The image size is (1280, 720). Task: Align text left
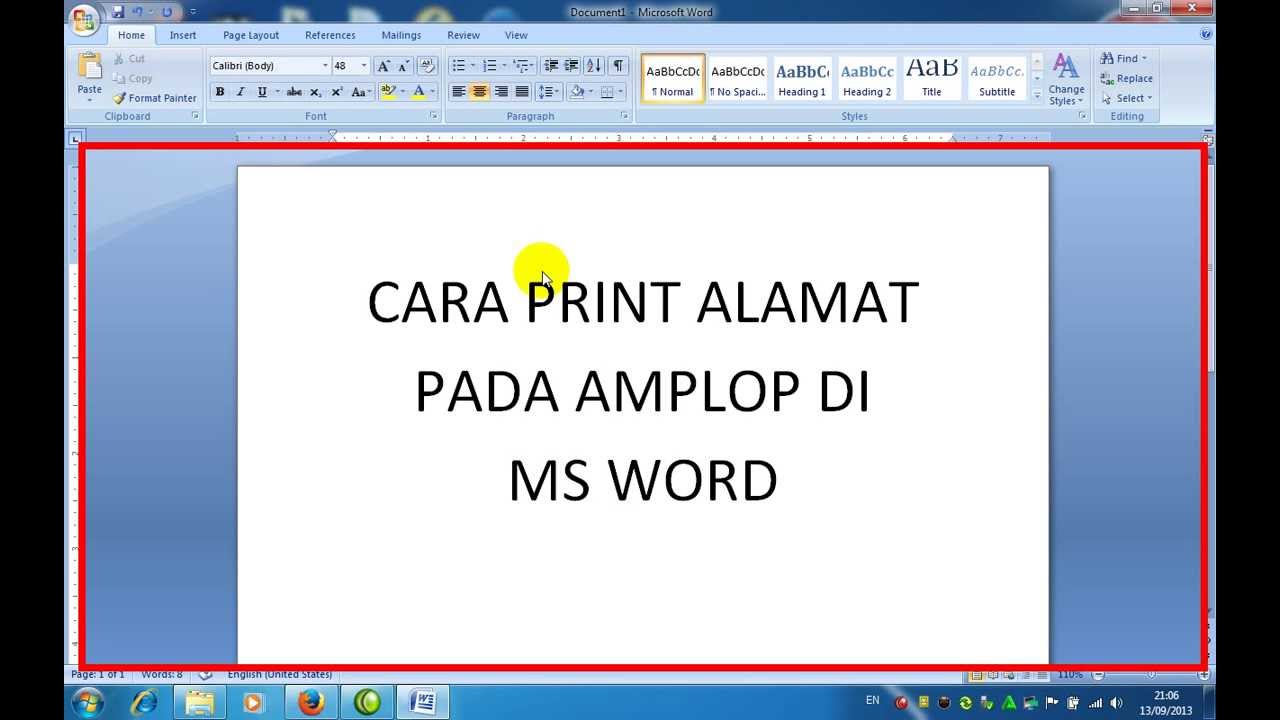pyautogui.click(x=459, y=92)
